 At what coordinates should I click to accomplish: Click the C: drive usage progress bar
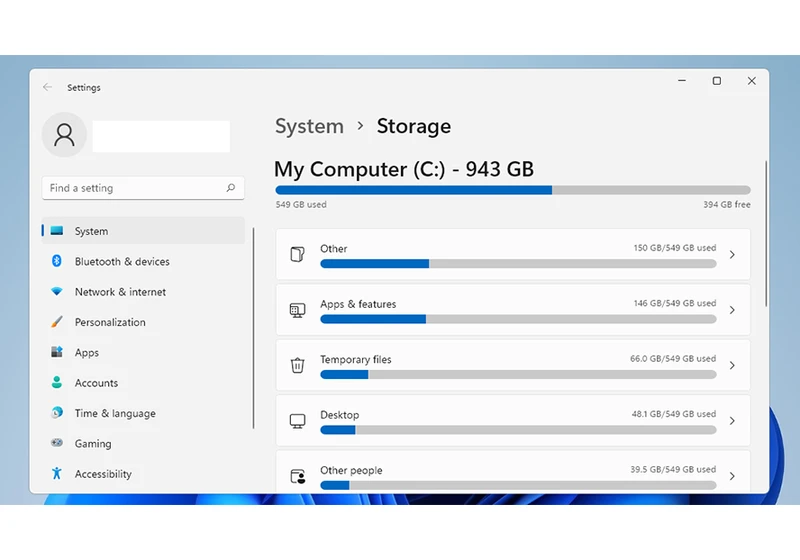point(513,190)
